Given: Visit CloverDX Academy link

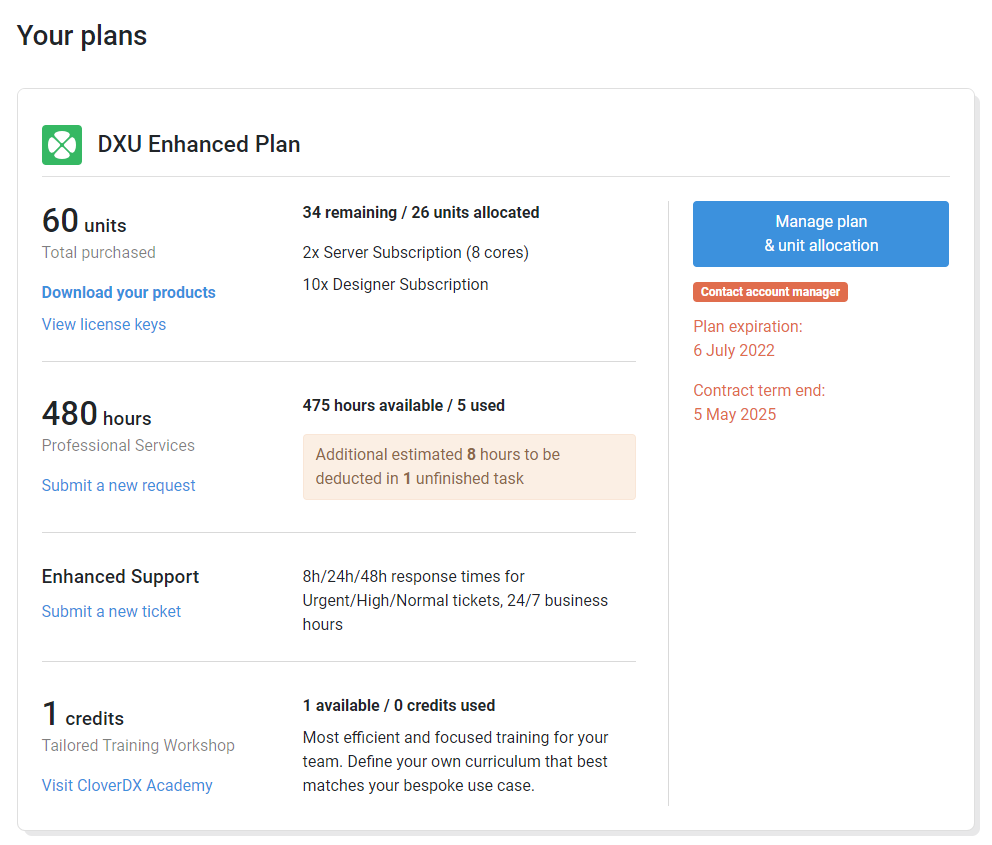Looking at the screenshot, I should point(127,785).
